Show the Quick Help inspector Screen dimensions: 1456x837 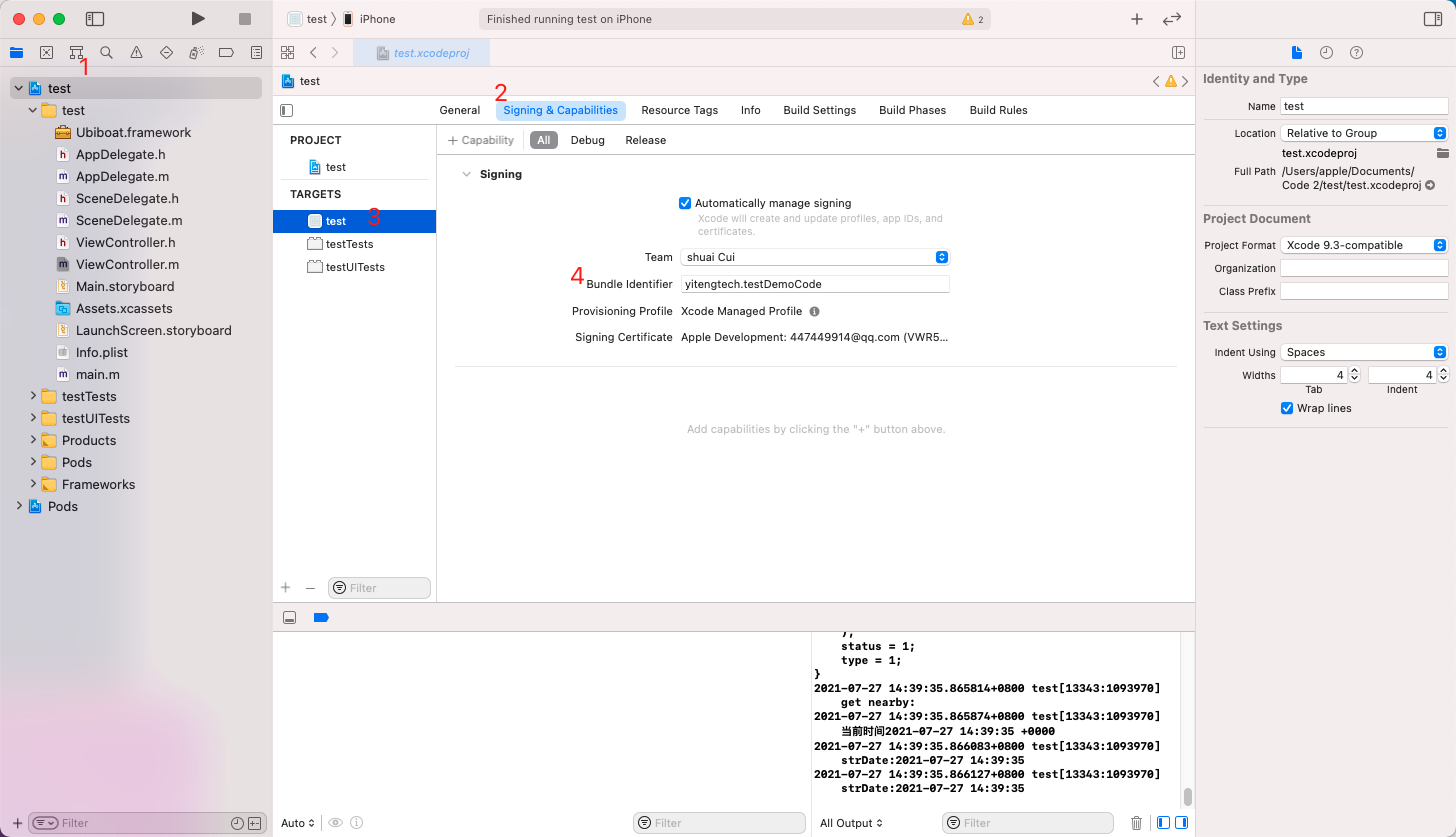point(1356,53)
